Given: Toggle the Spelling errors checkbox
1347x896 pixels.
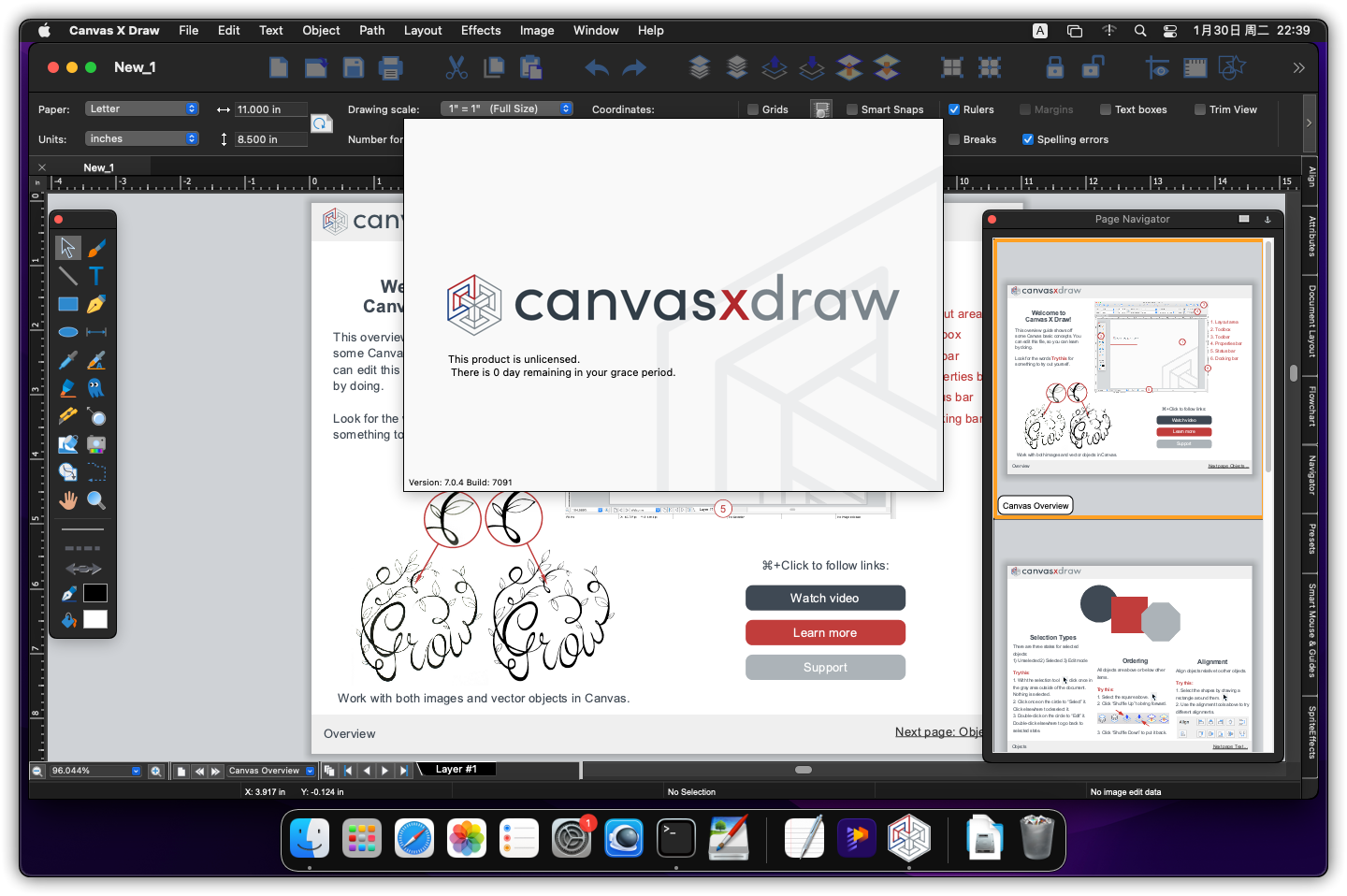Looking at the screenshot, I should tap(1028, 139).
